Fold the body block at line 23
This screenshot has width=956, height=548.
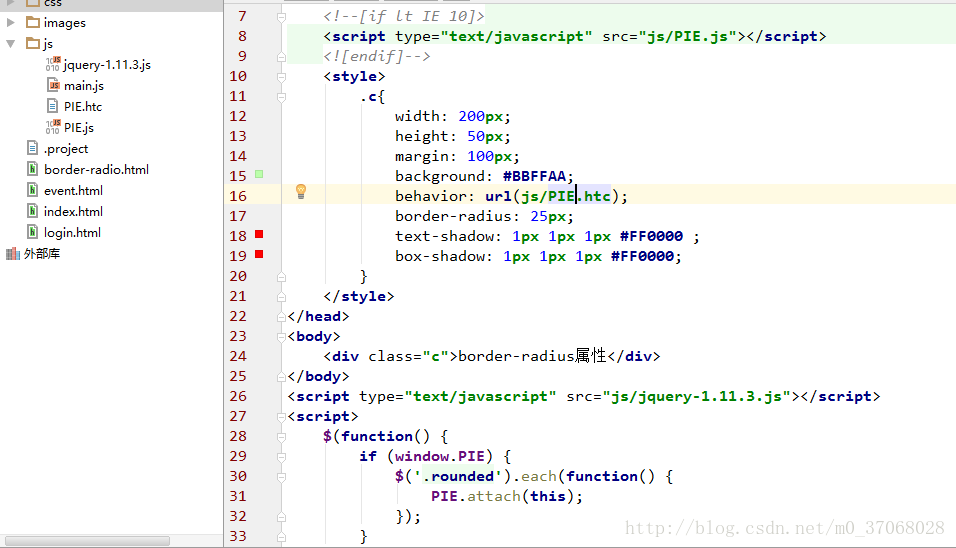281,337
